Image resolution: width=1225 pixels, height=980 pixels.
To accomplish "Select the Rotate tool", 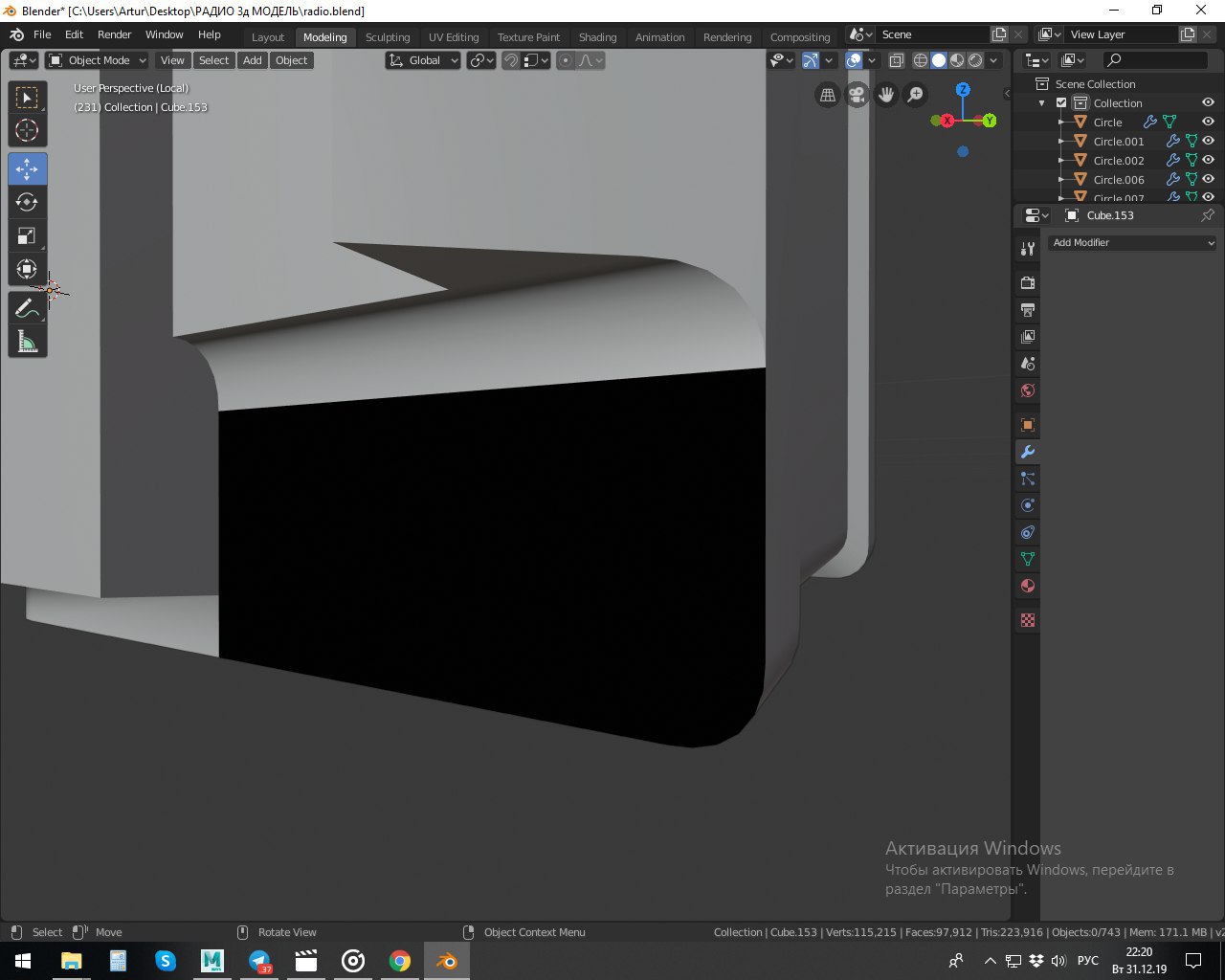I will (27, 202).
